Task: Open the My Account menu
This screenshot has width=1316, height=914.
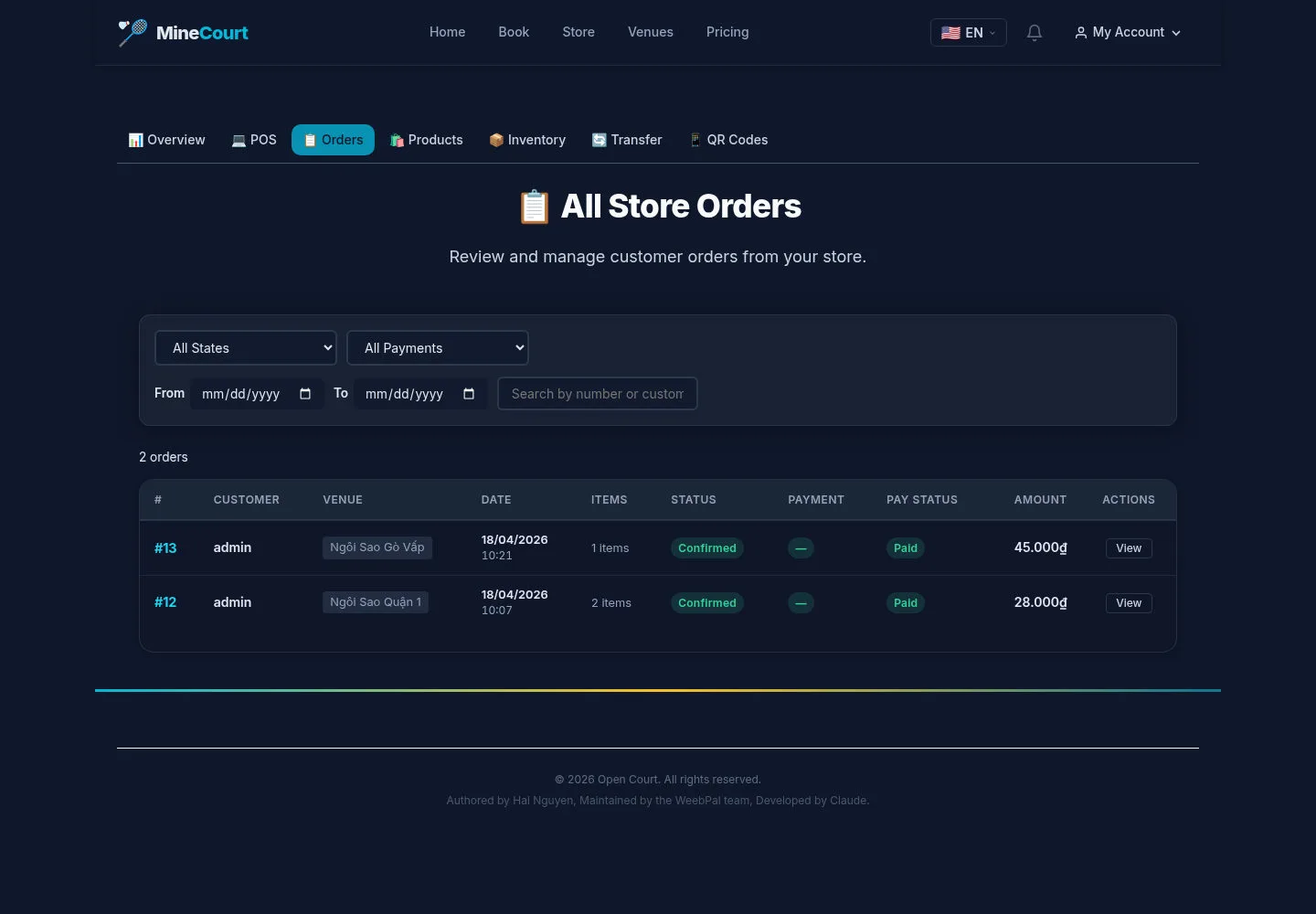Action: (1128, 33)
